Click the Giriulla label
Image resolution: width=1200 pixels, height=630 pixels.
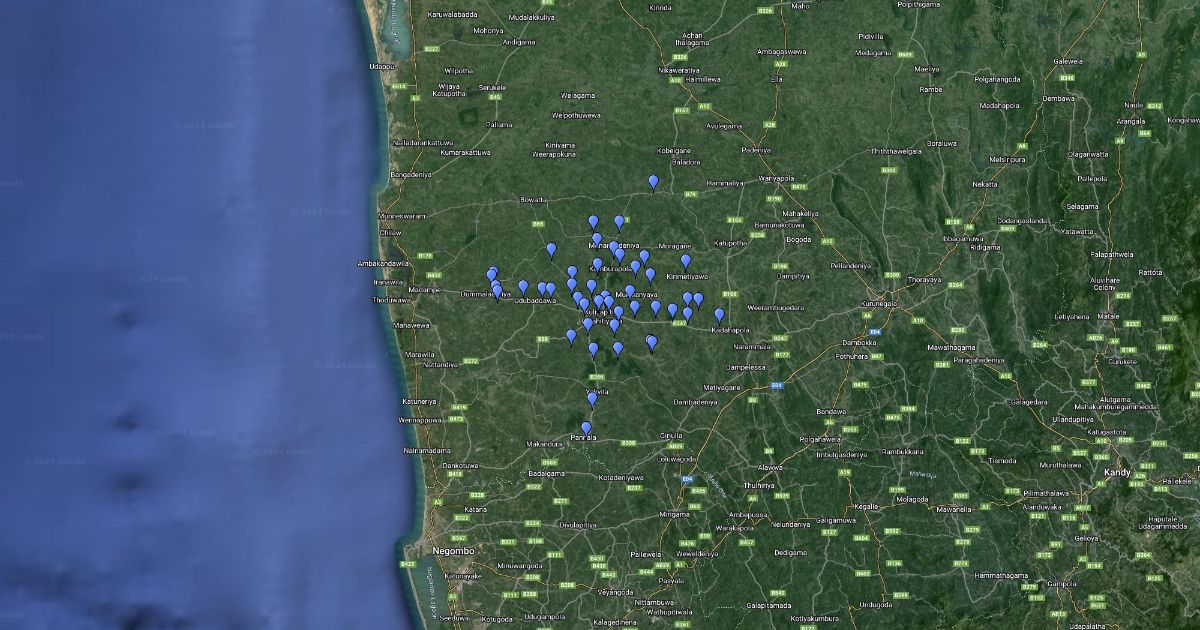pos(671,436)
